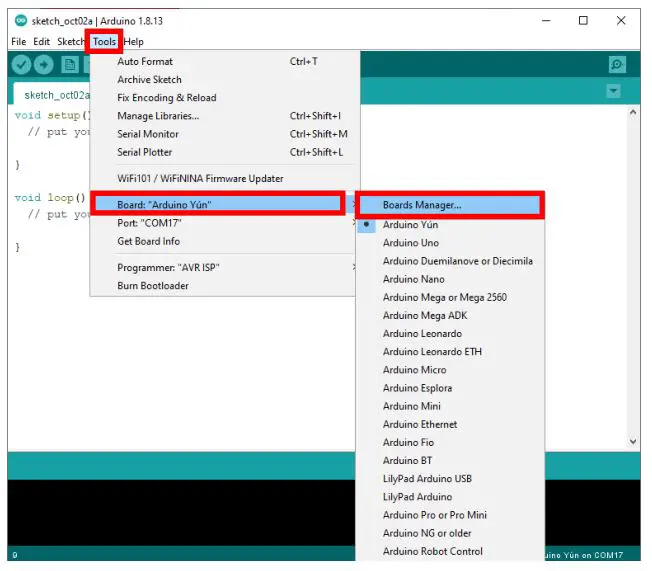Choose Burn Bootloader
Screen dimensions: 652x571
(x=225, y=286)
